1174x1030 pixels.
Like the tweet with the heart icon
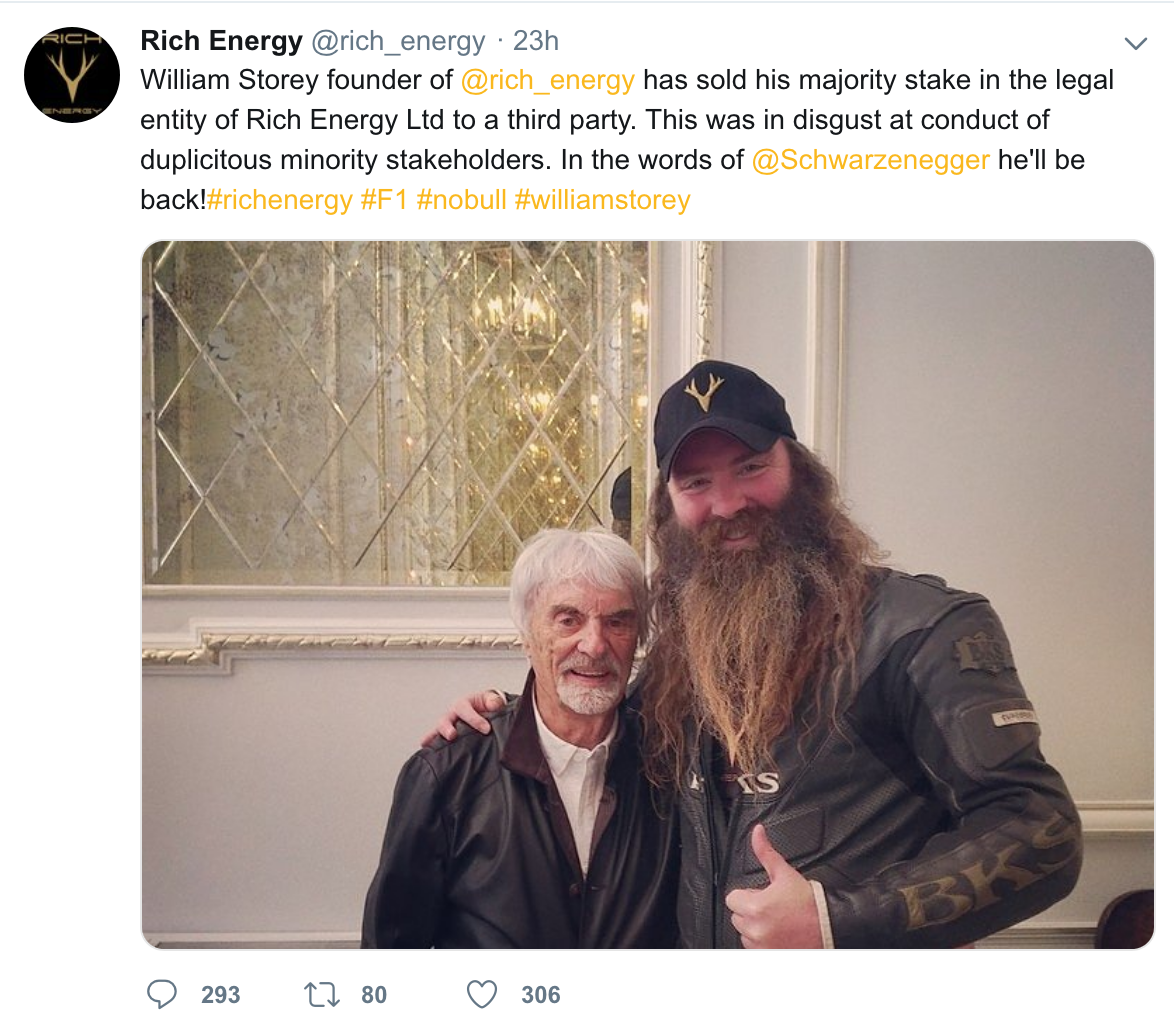(x=481, y=994)
